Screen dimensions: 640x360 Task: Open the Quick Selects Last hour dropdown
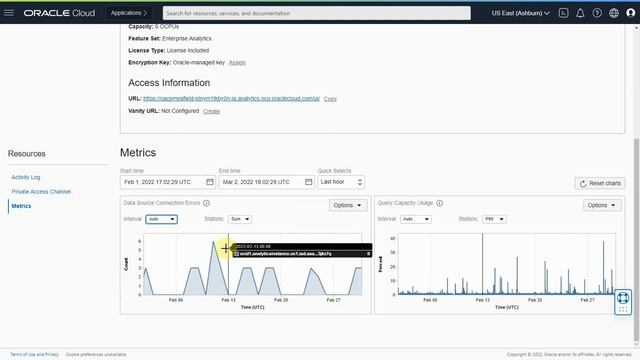(x=341, y=182)
